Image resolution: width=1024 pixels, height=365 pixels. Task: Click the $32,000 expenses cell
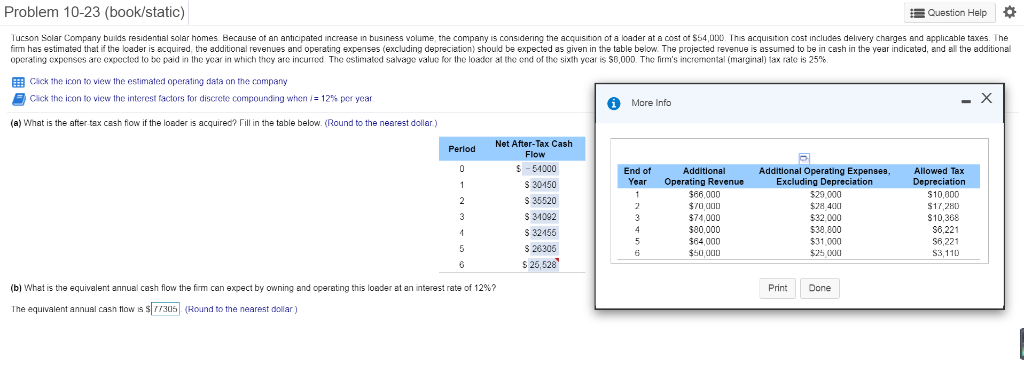(825, 218)
